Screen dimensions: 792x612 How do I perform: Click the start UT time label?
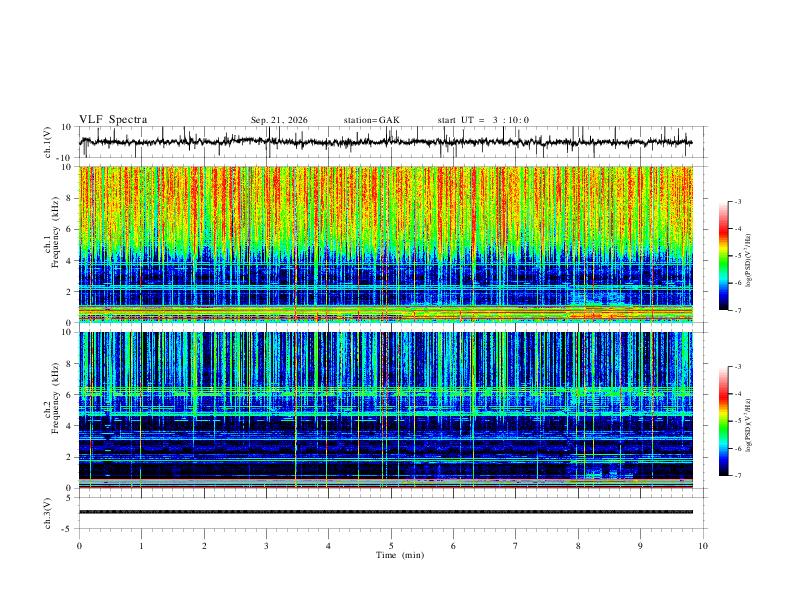[483, 120]
